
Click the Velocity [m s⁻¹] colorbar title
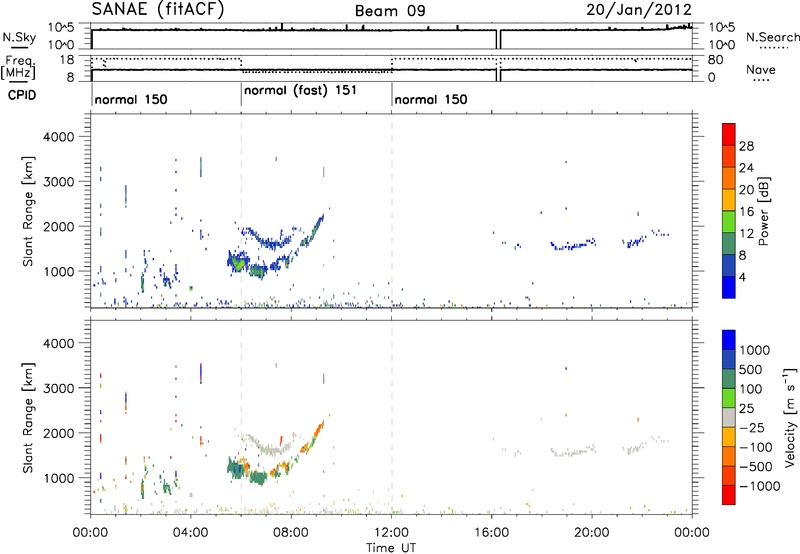point(791,417)
